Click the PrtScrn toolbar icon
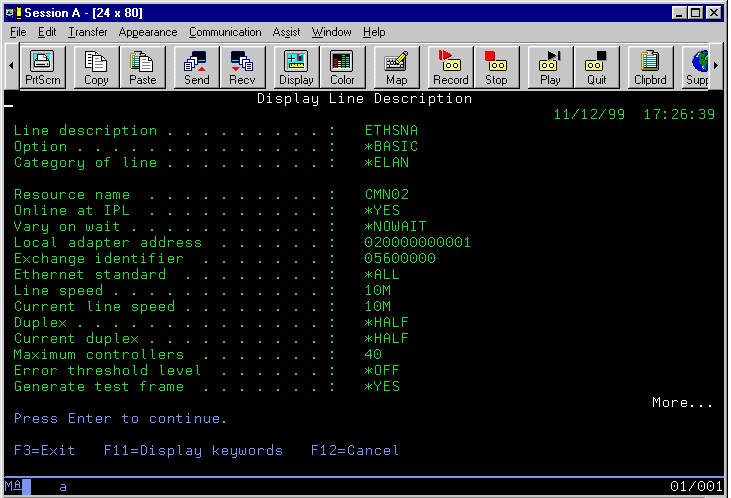731x498 pixels. point(42,67)
